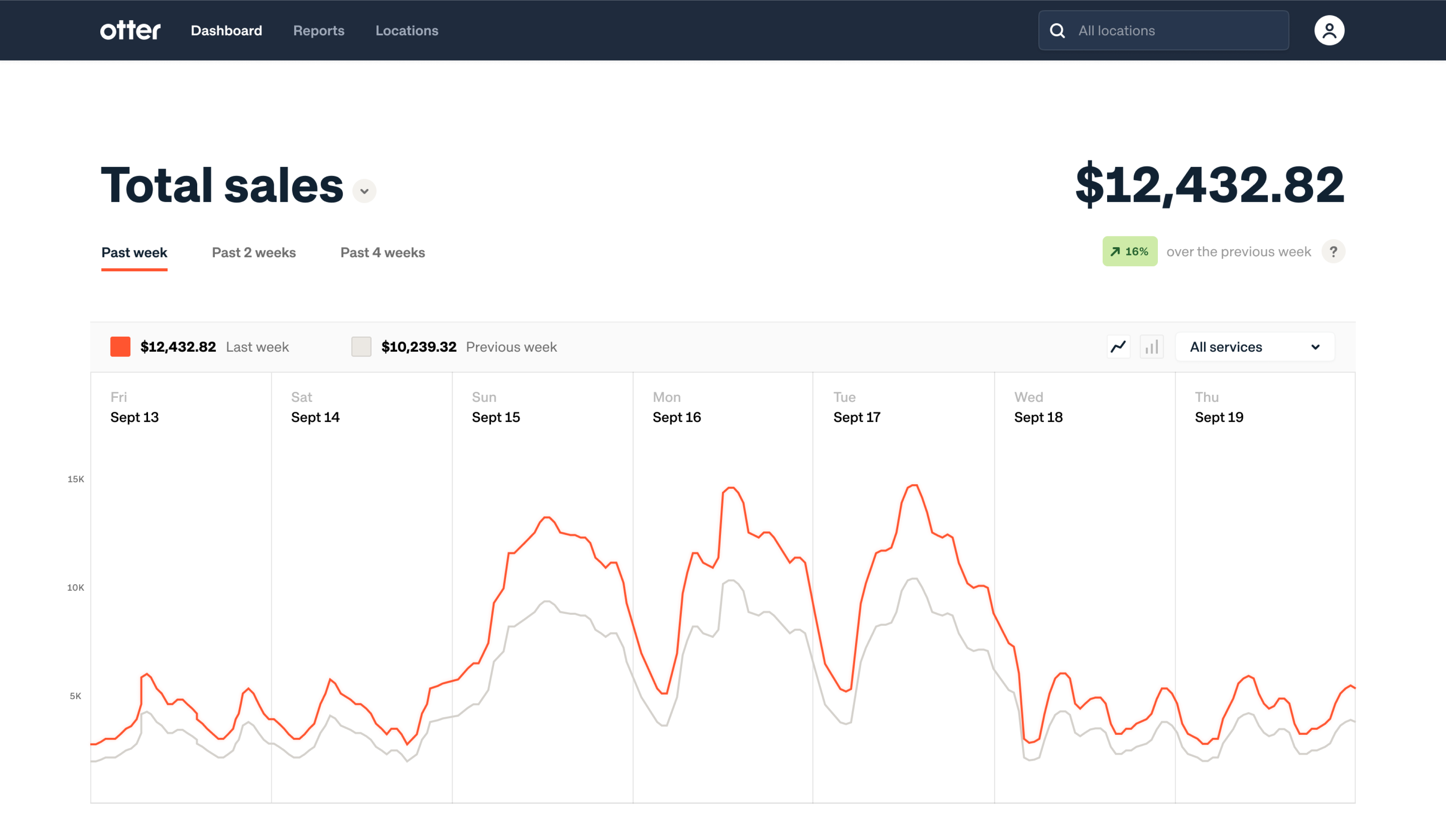Select the Past week tab

[x=134, y=252]
